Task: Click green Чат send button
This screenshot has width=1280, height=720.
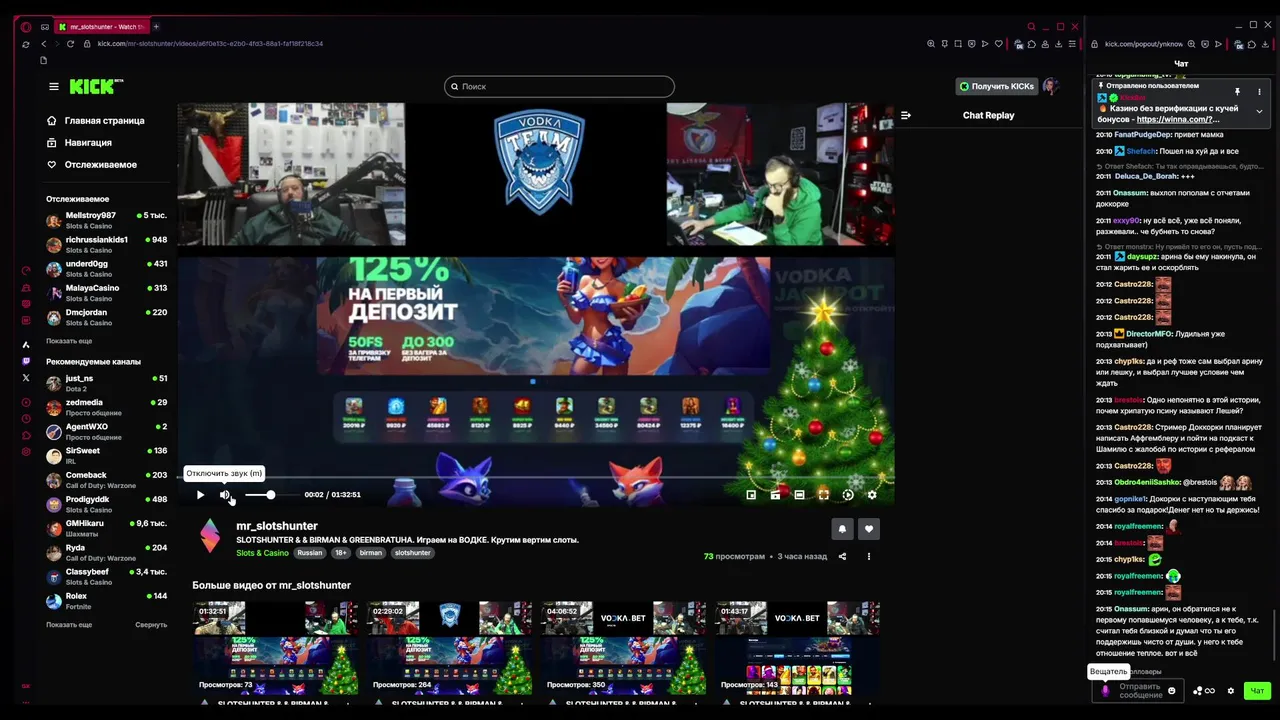Action: [x=1257, y=691]
